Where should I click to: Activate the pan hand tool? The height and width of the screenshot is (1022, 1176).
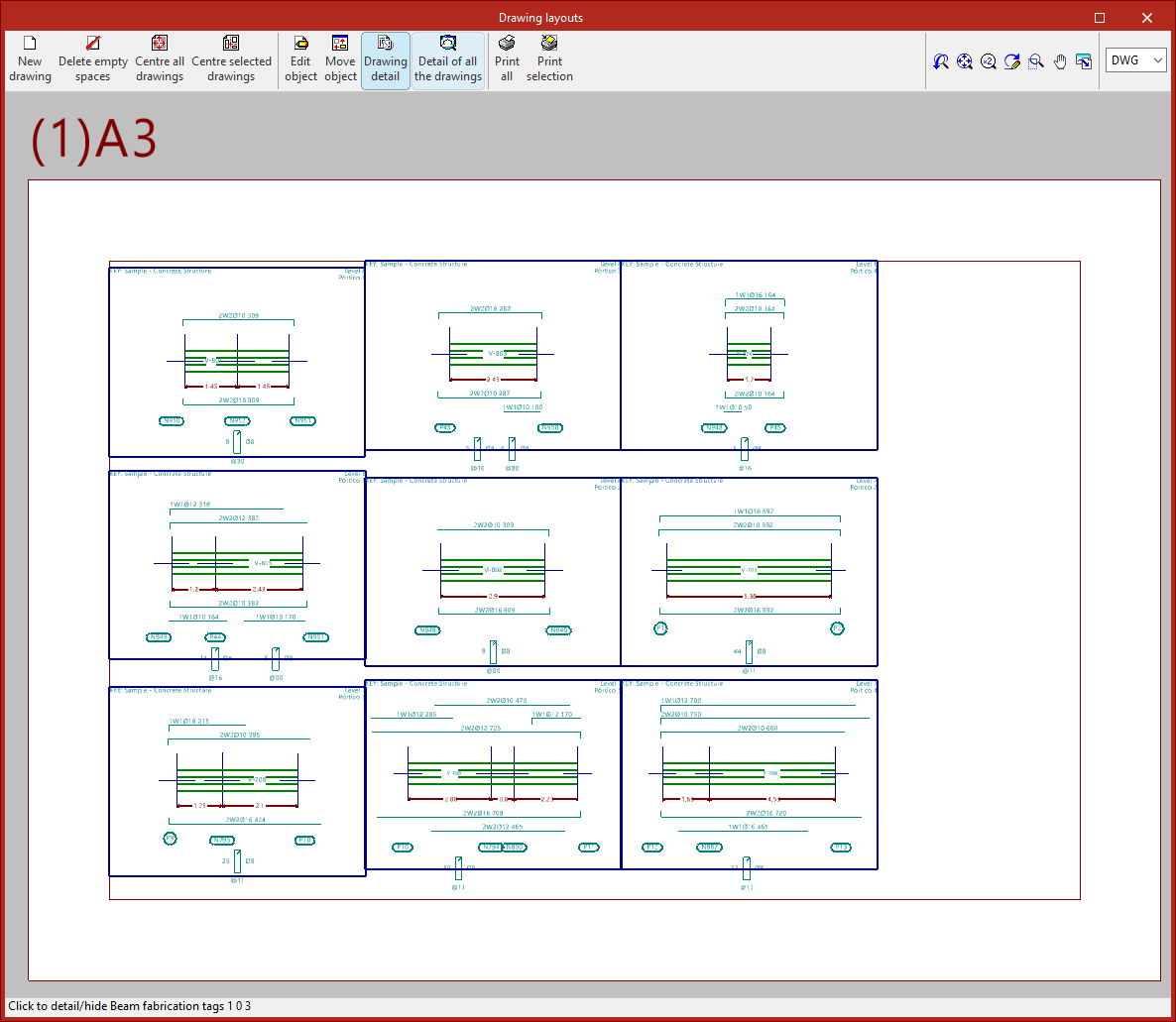(x=1060, y=61)
